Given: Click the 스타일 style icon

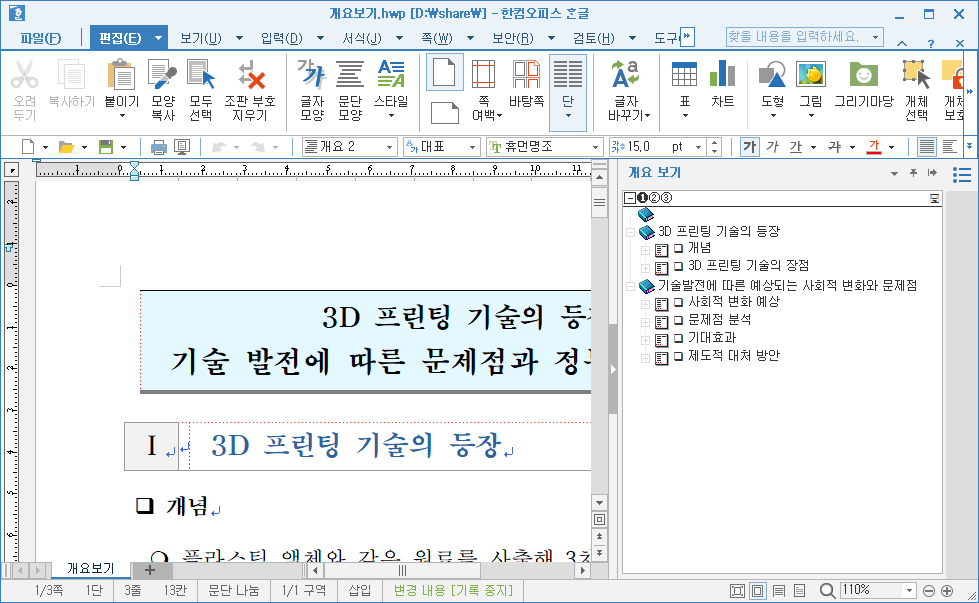Looking at the screenshot, I should tap(391, 75).
